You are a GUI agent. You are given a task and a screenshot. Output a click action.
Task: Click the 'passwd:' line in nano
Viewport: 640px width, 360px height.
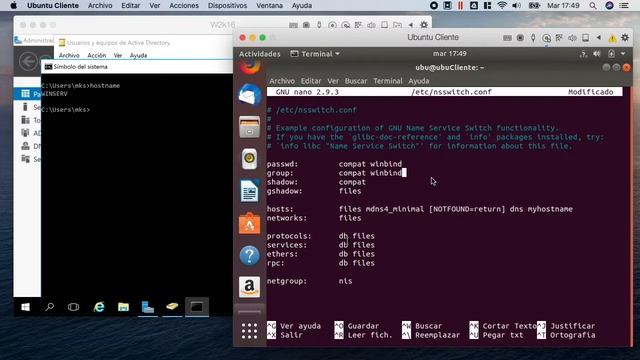[x=334, y=164]
